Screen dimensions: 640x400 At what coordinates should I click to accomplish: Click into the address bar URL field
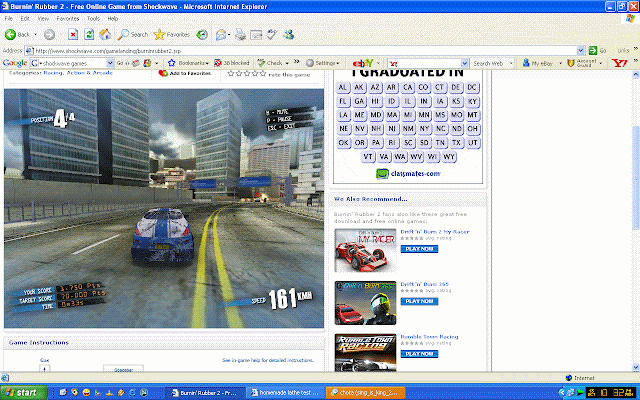coord(301,51)
